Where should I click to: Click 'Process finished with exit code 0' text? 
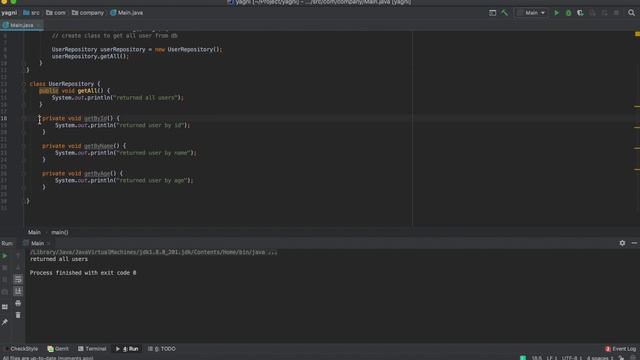tap(83, 273)
